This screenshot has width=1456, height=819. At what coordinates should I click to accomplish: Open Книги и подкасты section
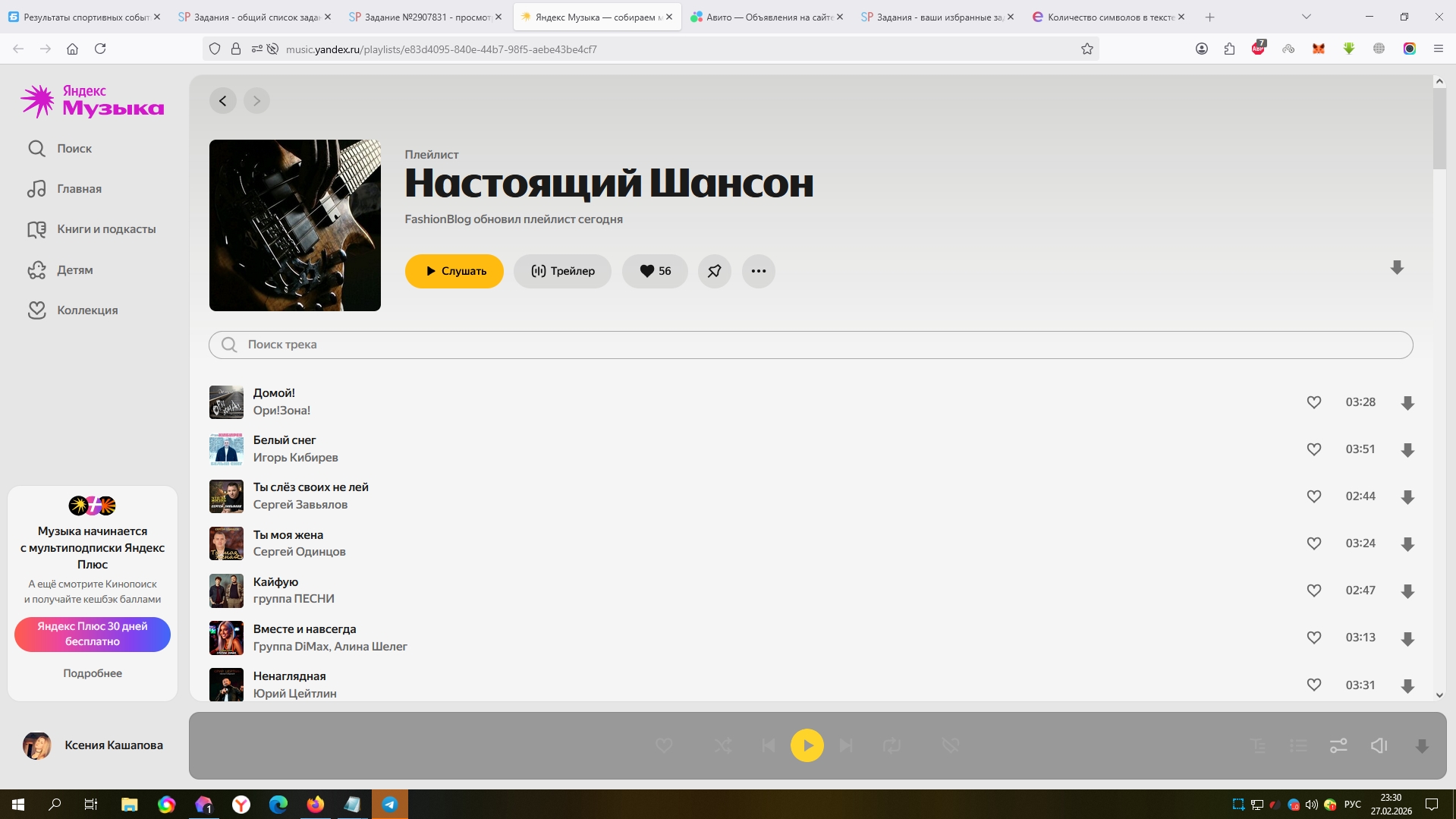(92, 229)
